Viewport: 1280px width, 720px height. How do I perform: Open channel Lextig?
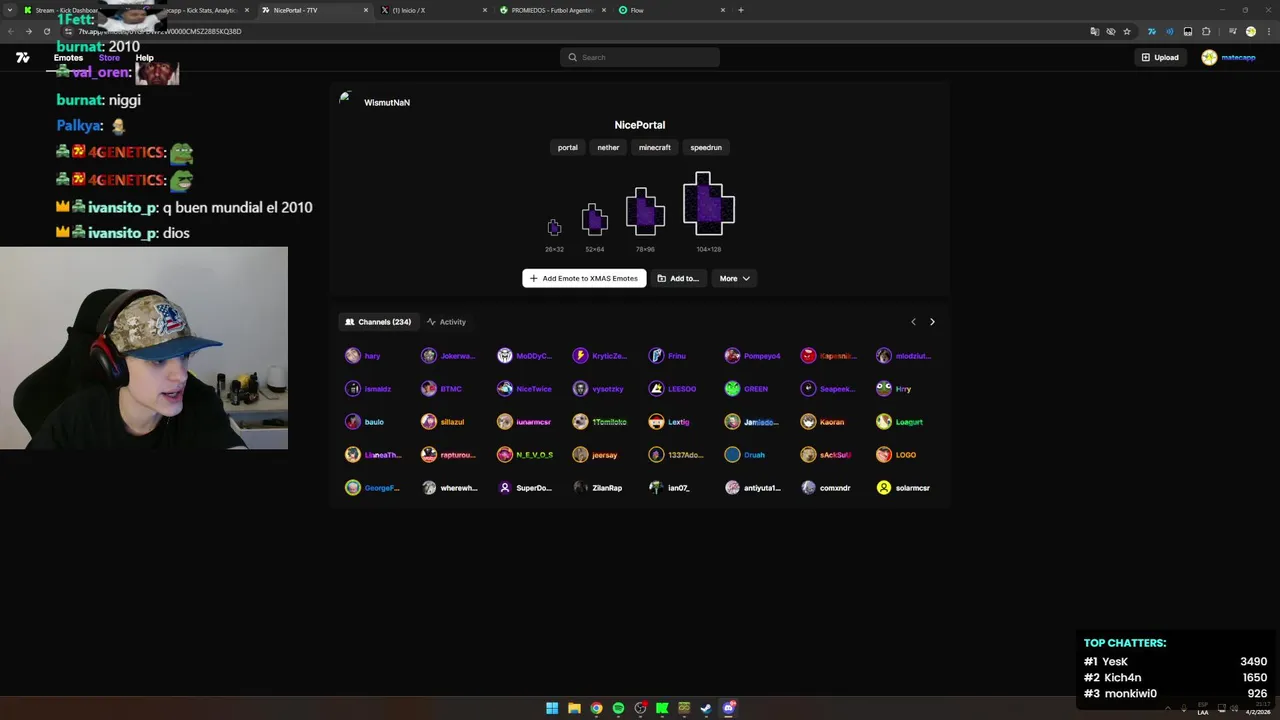point(669,422)
